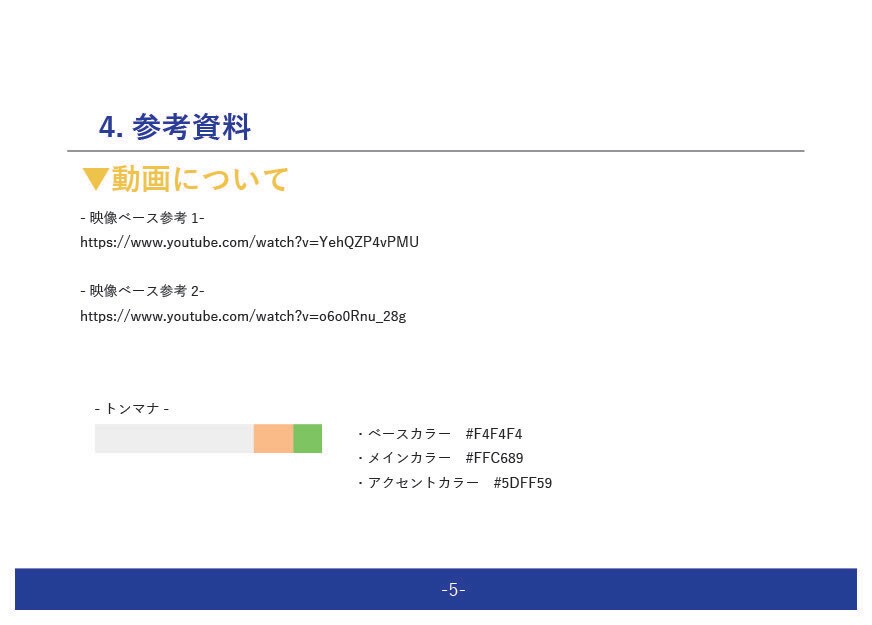Viewport: 872px width, 625px height.
Task: Click the label - 映像ベース参考 1-
Action: (142, 218)
